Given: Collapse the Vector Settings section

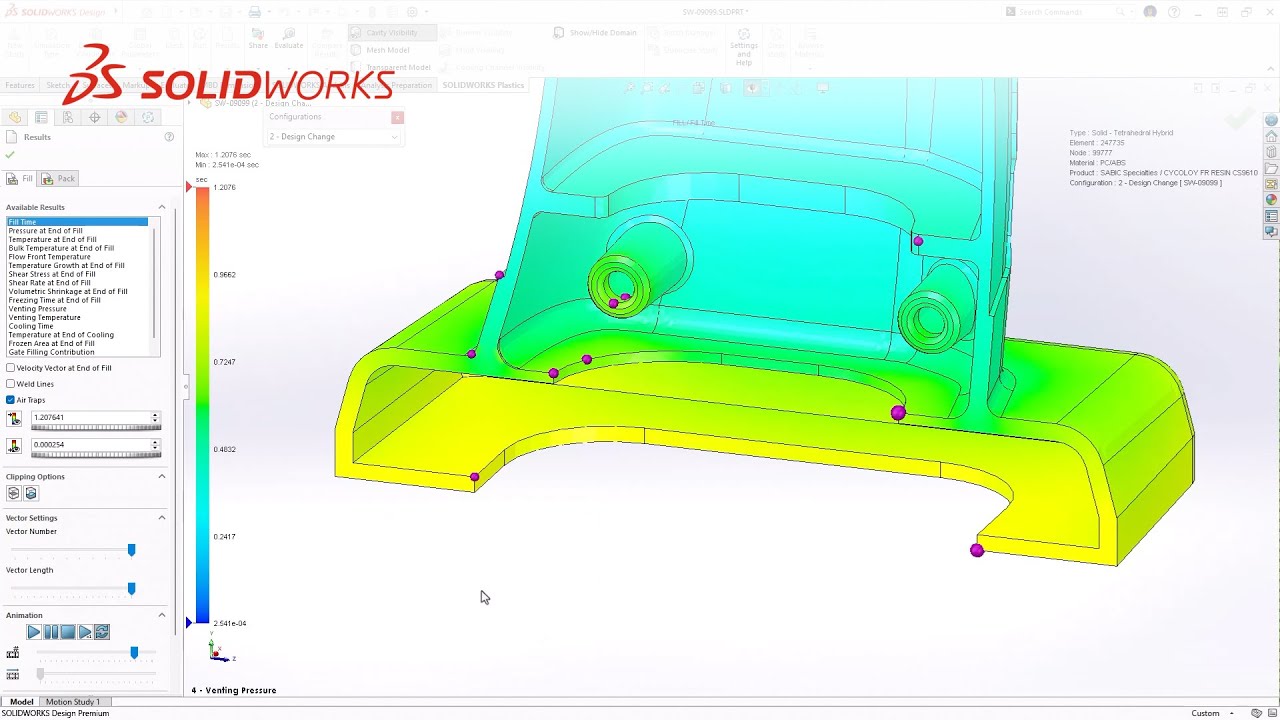Looking at the screenshot, I should (x=161, y=517).
